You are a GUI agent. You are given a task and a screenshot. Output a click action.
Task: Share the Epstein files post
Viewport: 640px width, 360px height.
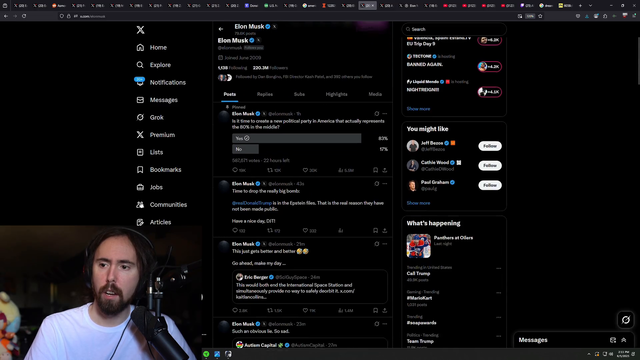384,231
